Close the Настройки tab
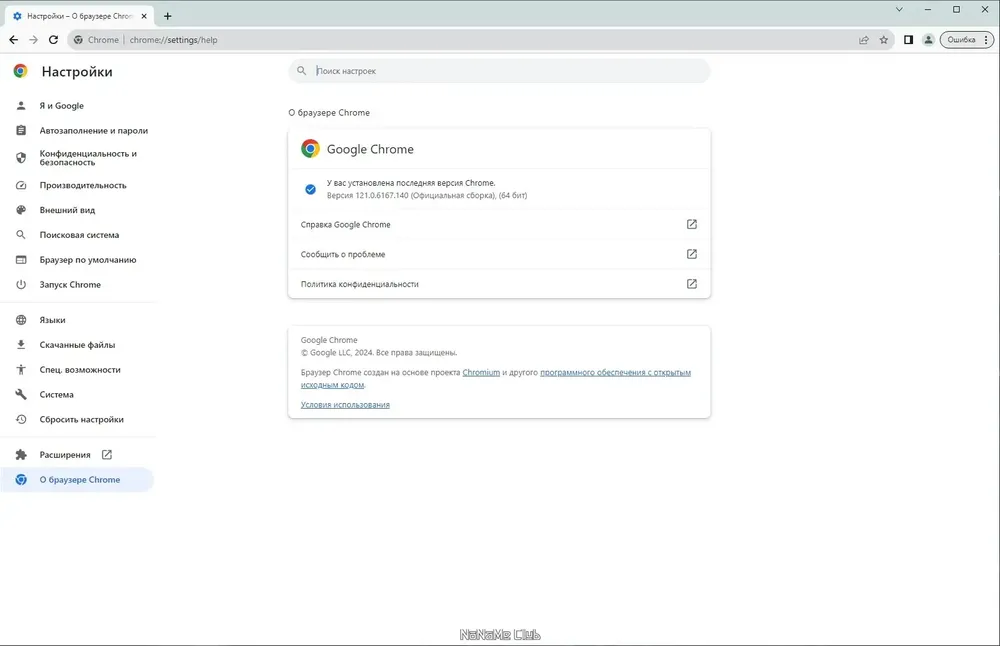The width and height of the screenshot is (1000, 646). (143, 16)
